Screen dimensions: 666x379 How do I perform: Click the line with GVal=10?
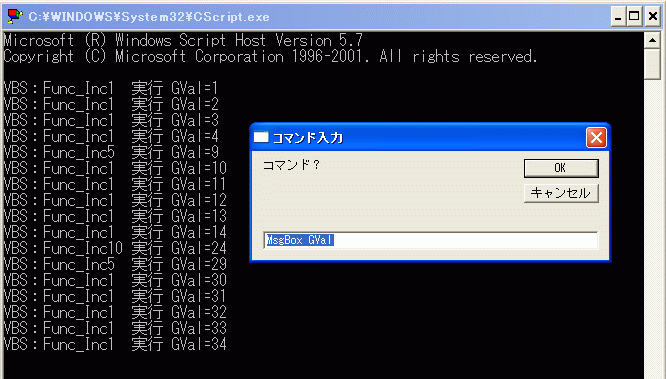(x=115, y=169)
